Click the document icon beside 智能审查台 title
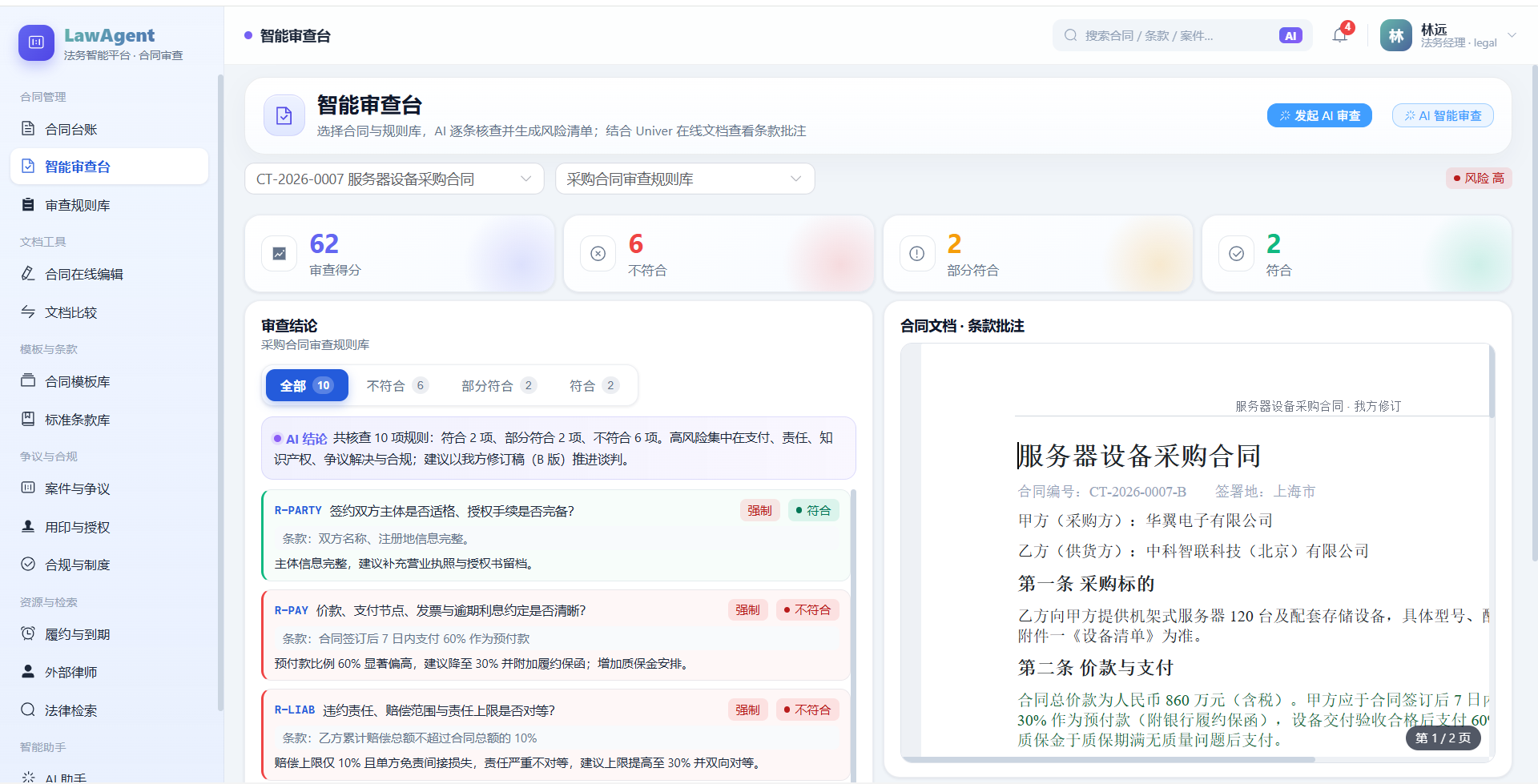1538x784 pixels. point(284,115)
